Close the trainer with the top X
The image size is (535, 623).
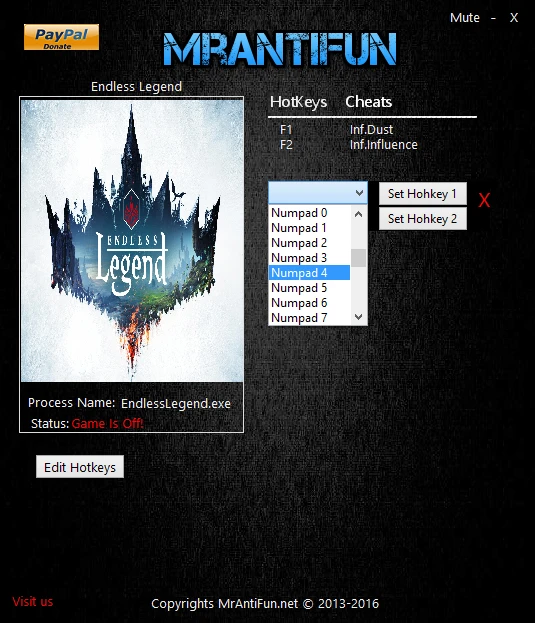coord(514,17)
